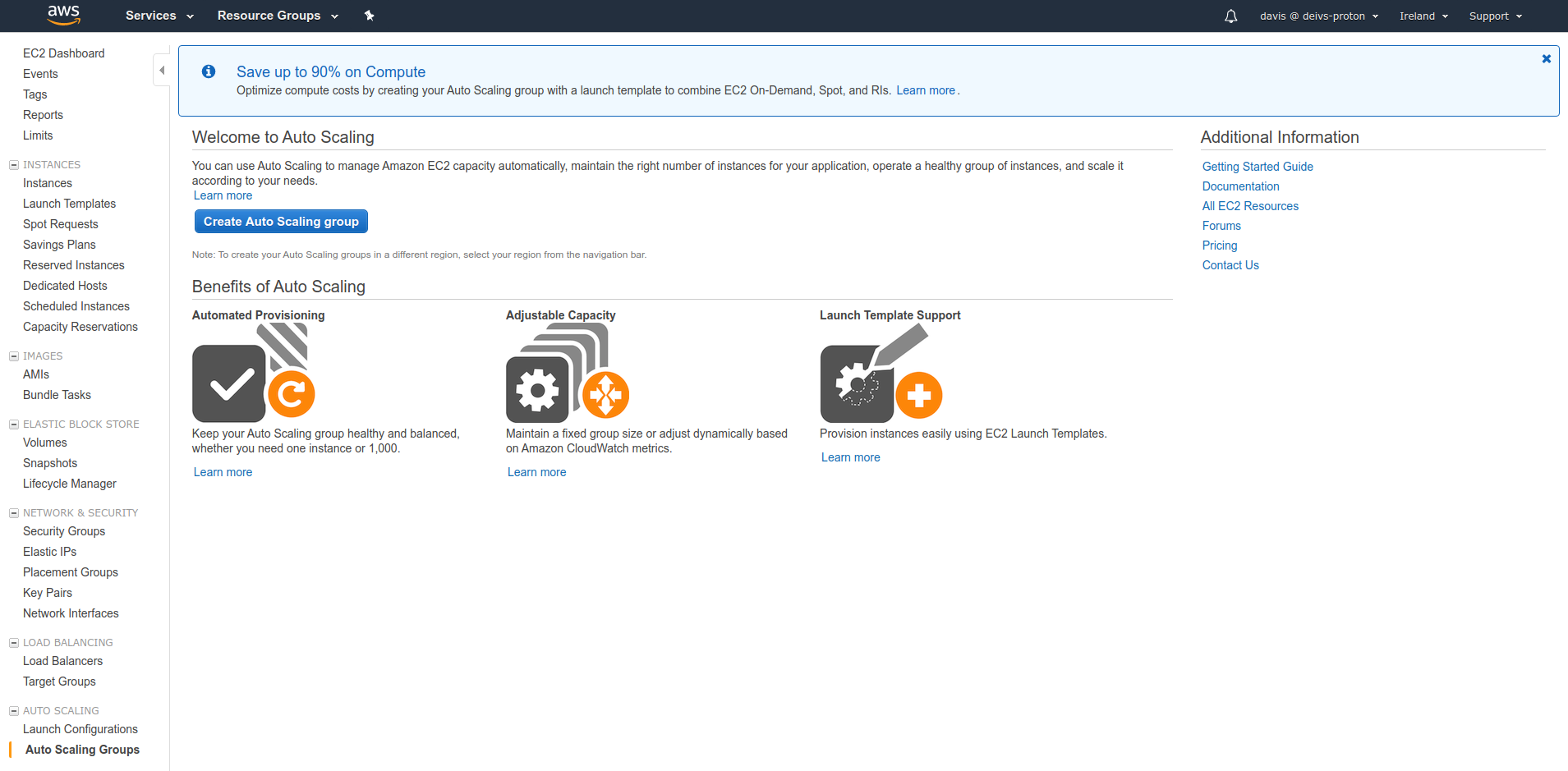Click the Automated Provisioning illustration
The width and height of the screenshot is (1568, 771).
click(x=254, y=372)
